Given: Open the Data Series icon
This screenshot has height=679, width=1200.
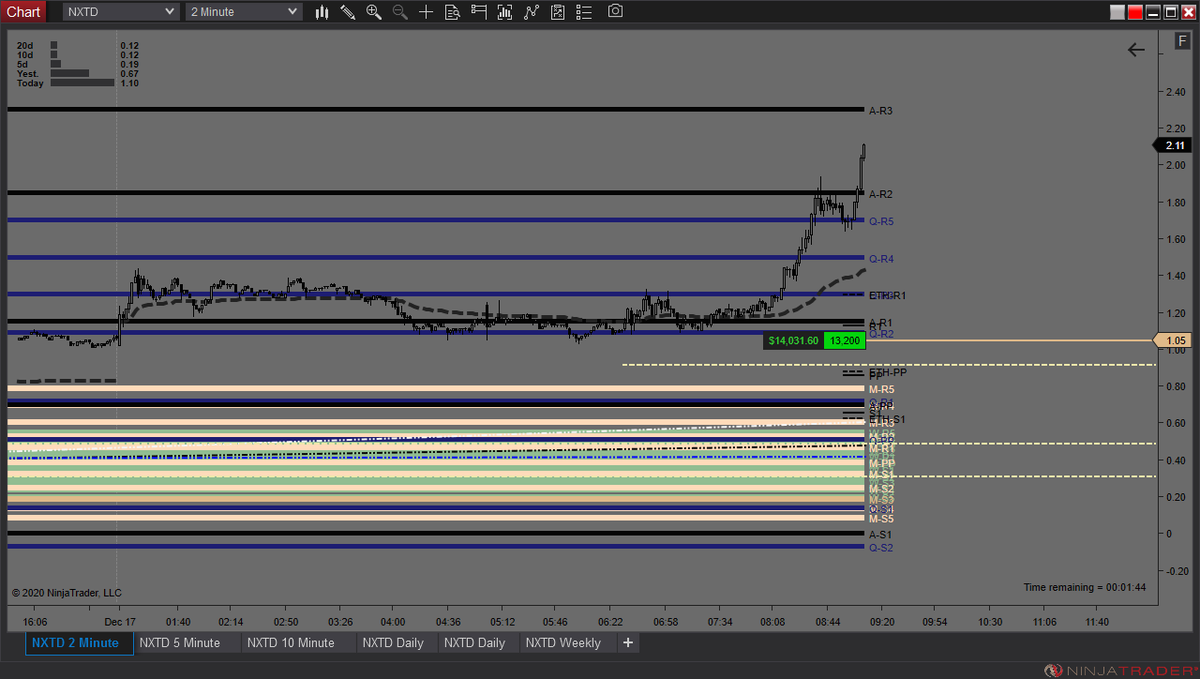Looking at the screenshot, I should (x=504, y=12).
